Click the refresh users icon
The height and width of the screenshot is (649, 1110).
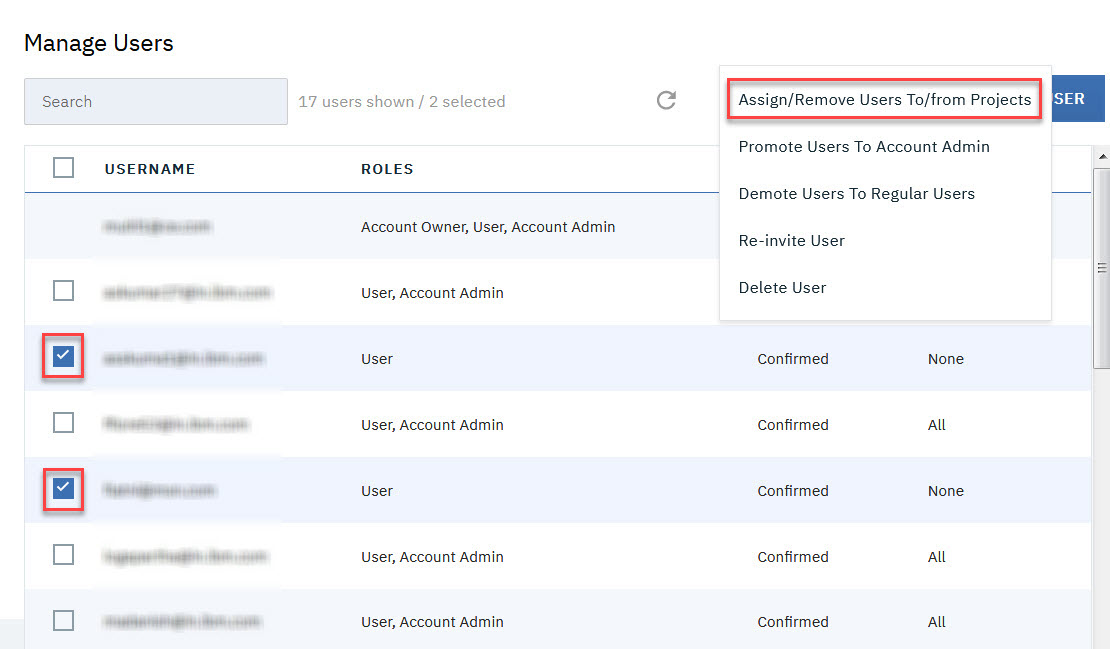(666, 100)
